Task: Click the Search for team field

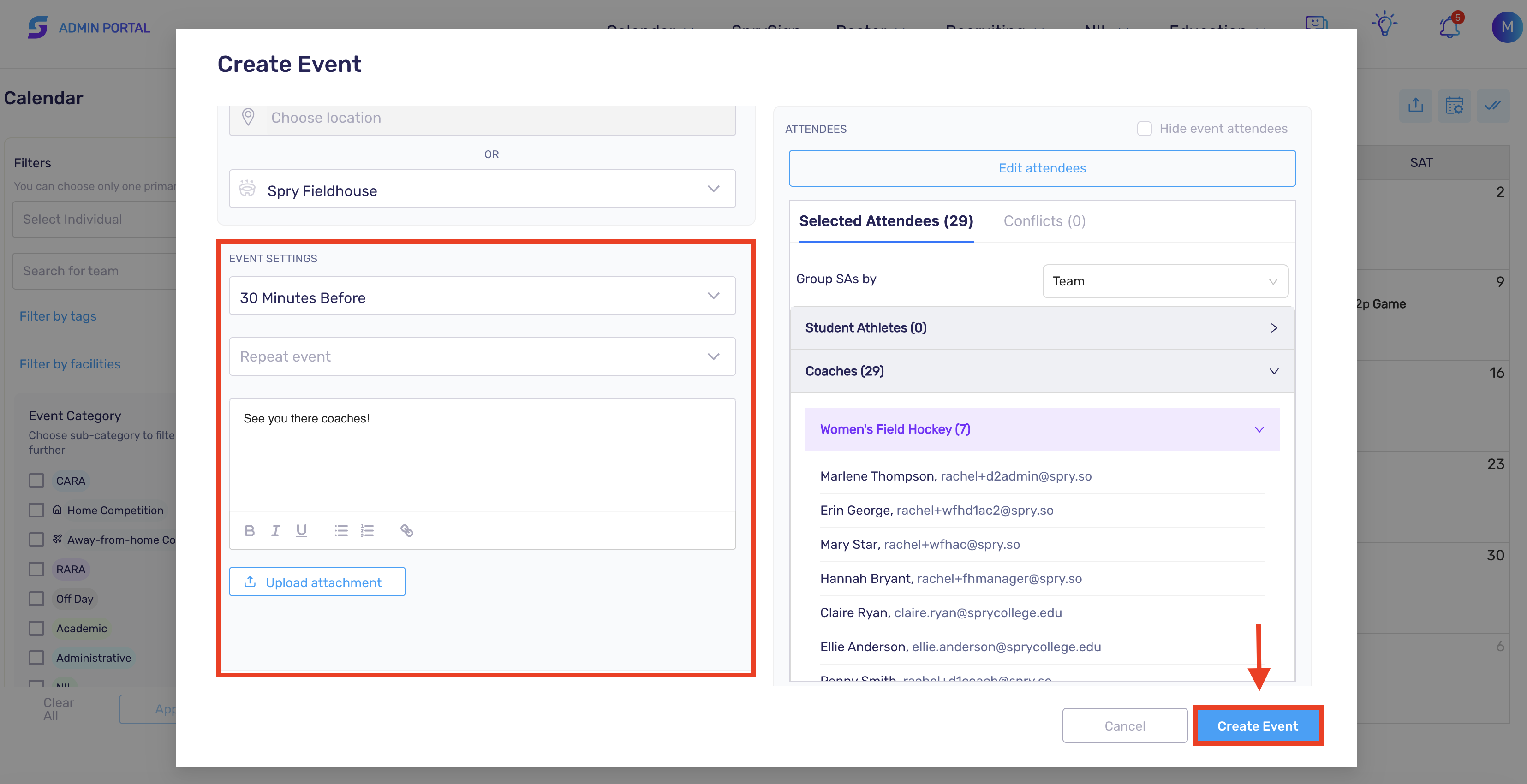Action: pos(95,272)
